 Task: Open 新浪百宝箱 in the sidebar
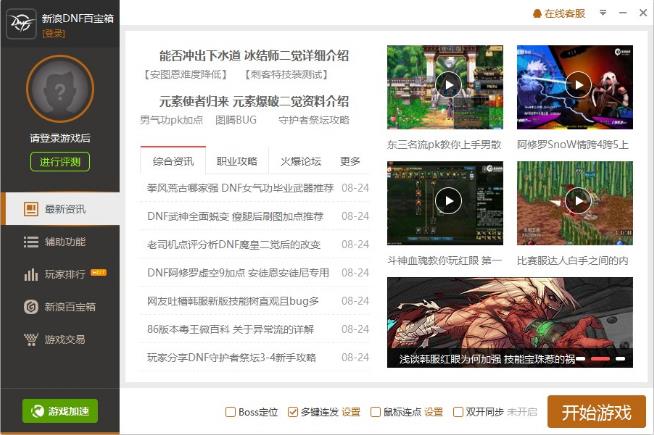(60, 307)
